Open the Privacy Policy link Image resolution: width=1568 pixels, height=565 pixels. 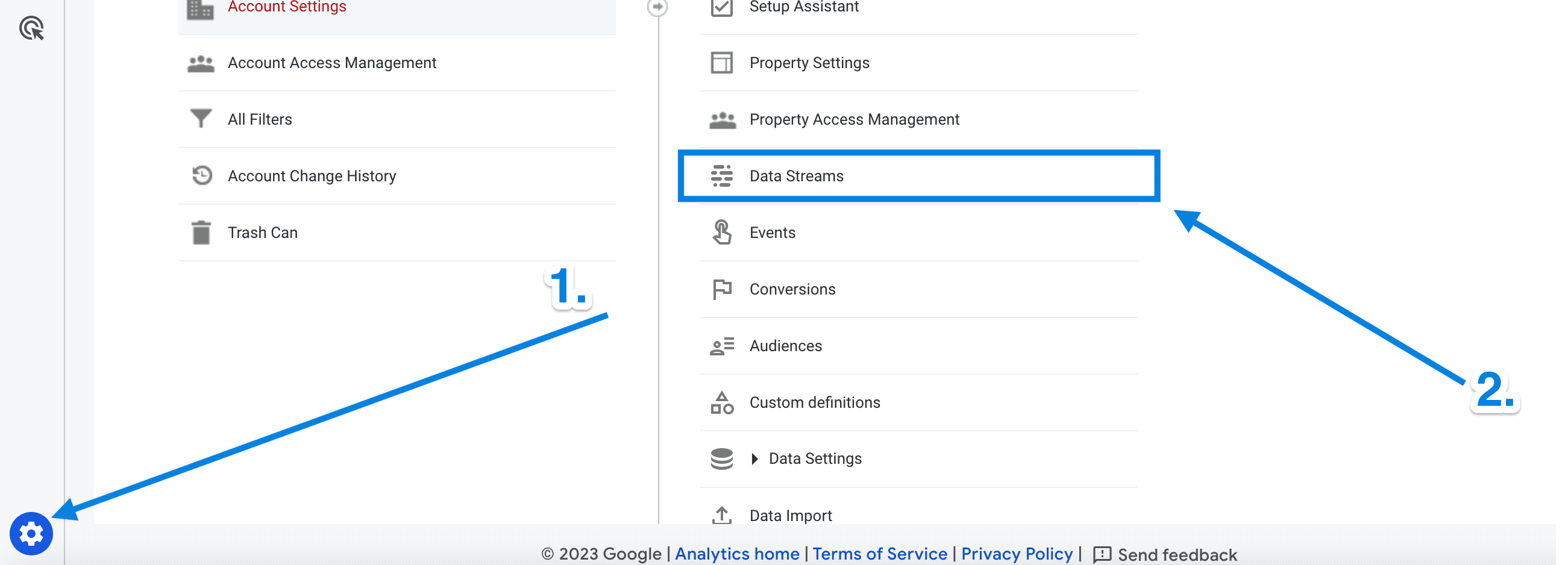(x=1017, y=554)
